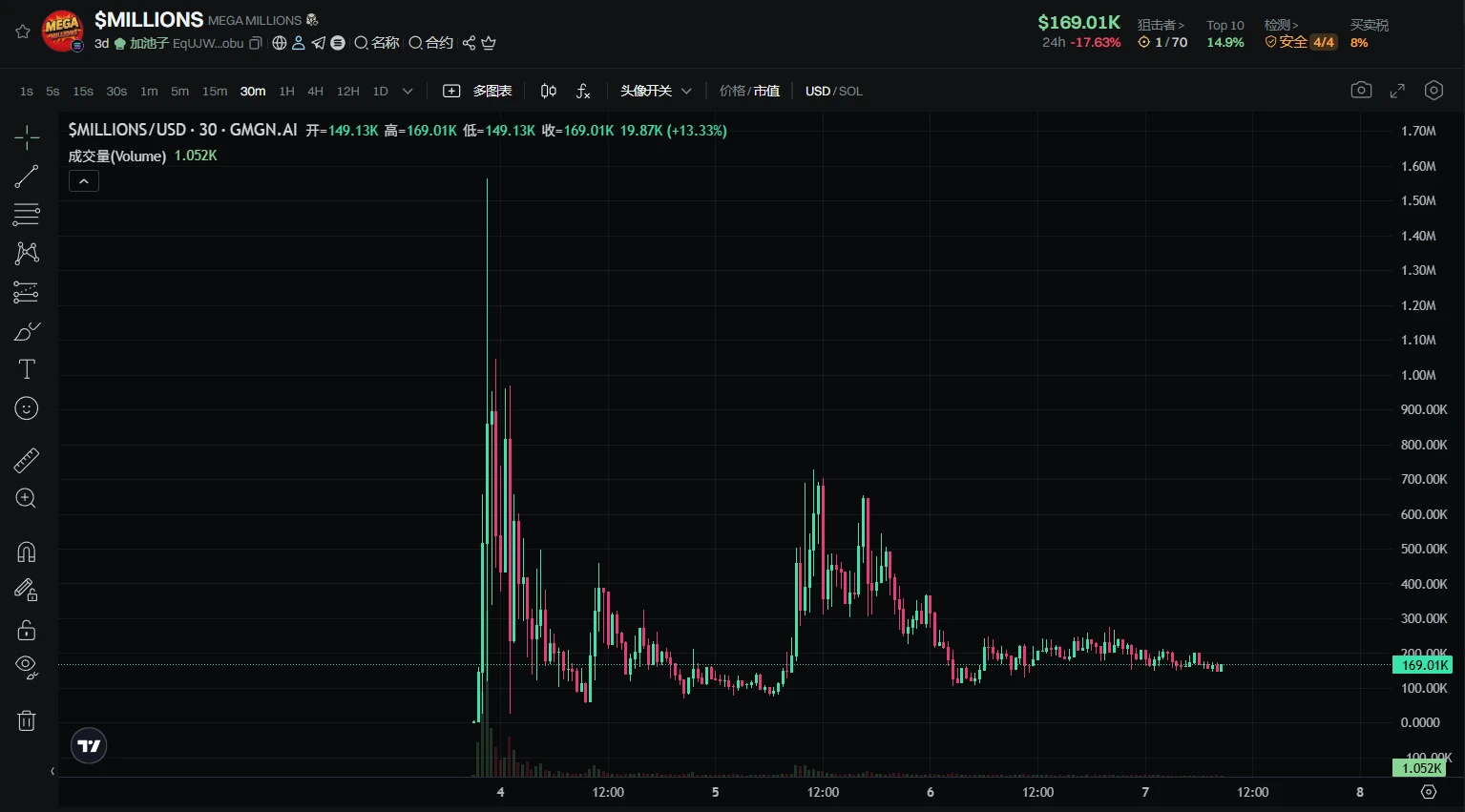Click the crown icon in header
Screen dimensions: 1465x812
tap(489, 43)
